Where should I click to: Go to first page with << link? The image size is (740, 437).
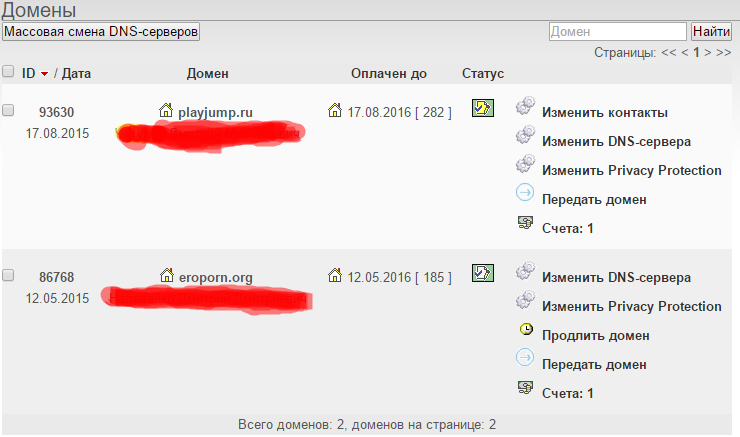[x=669, y=52]
